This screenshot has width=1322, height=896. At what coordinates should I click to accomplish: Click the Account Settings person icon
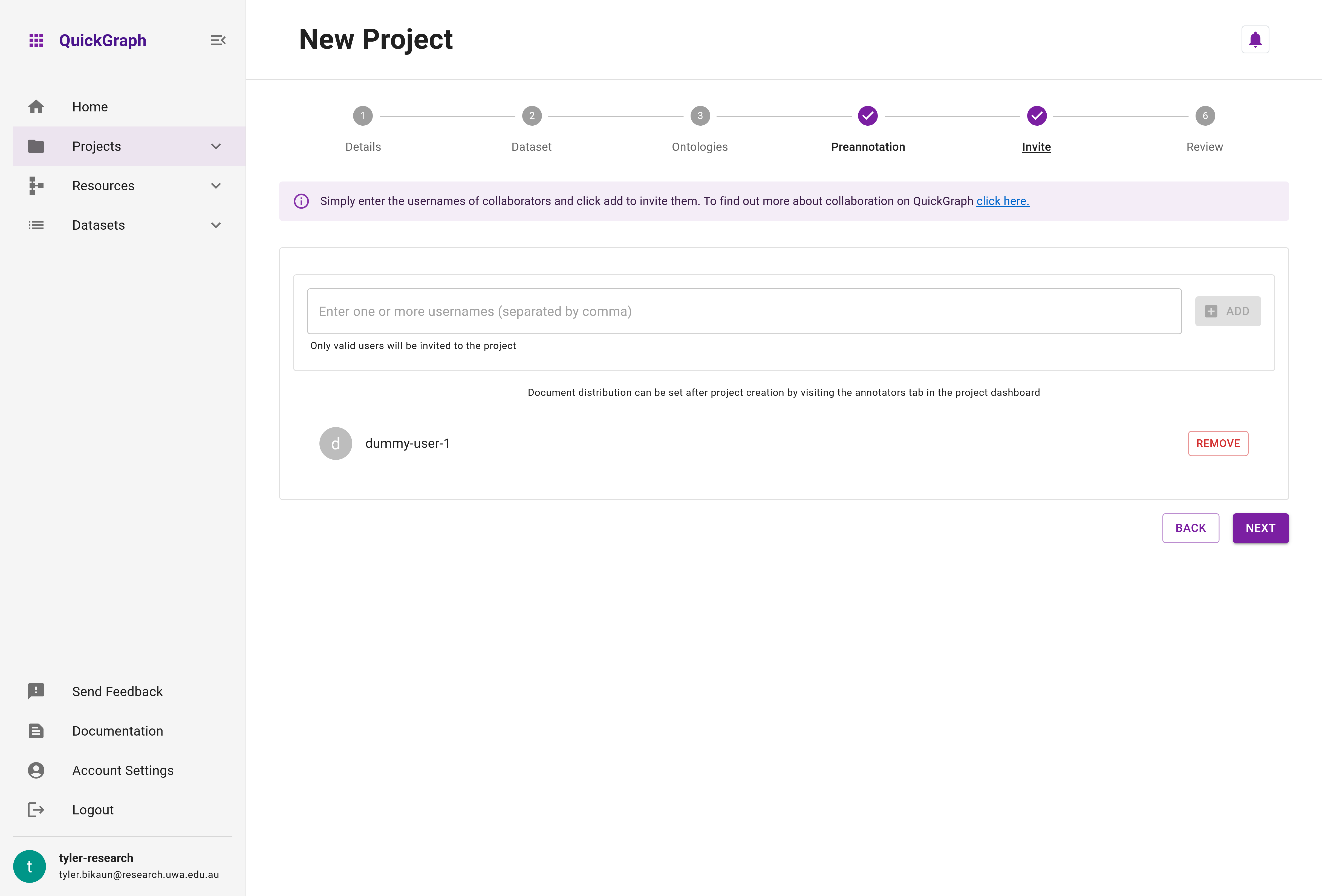pos(36,770)
